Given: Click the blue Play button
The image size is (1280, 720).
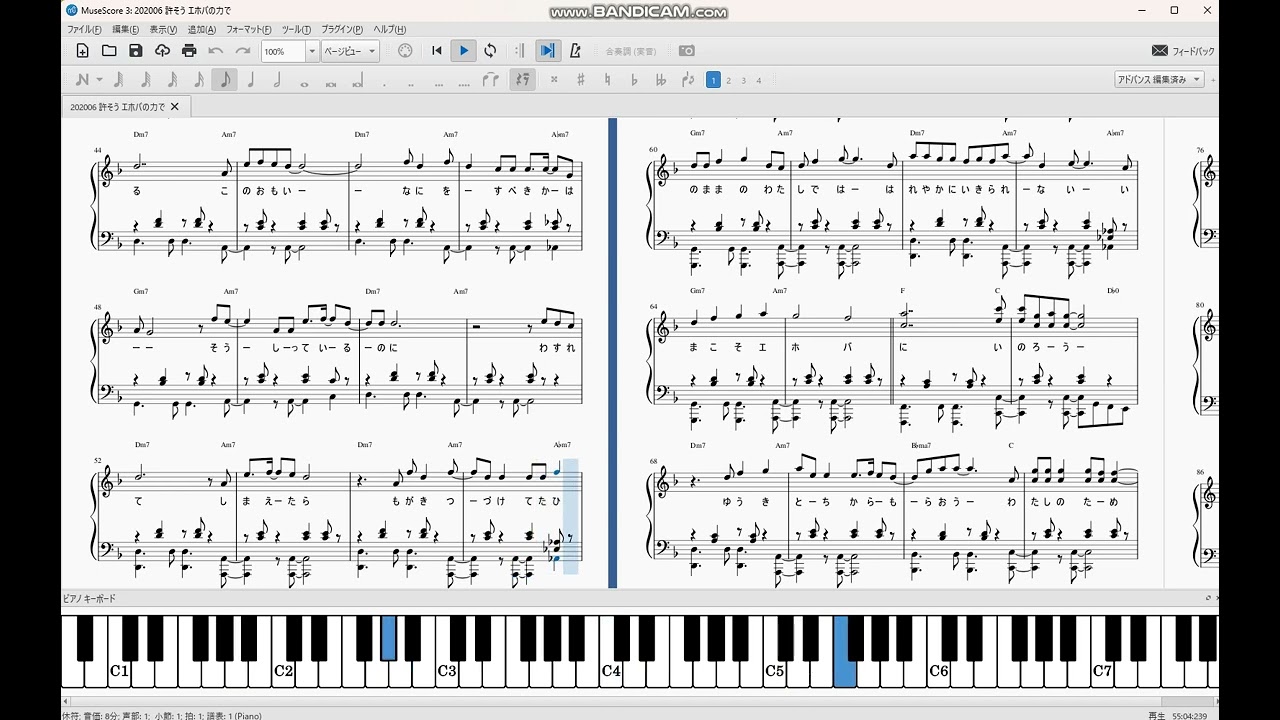Looking at the screenshot, I should click(x=463, y=51).
